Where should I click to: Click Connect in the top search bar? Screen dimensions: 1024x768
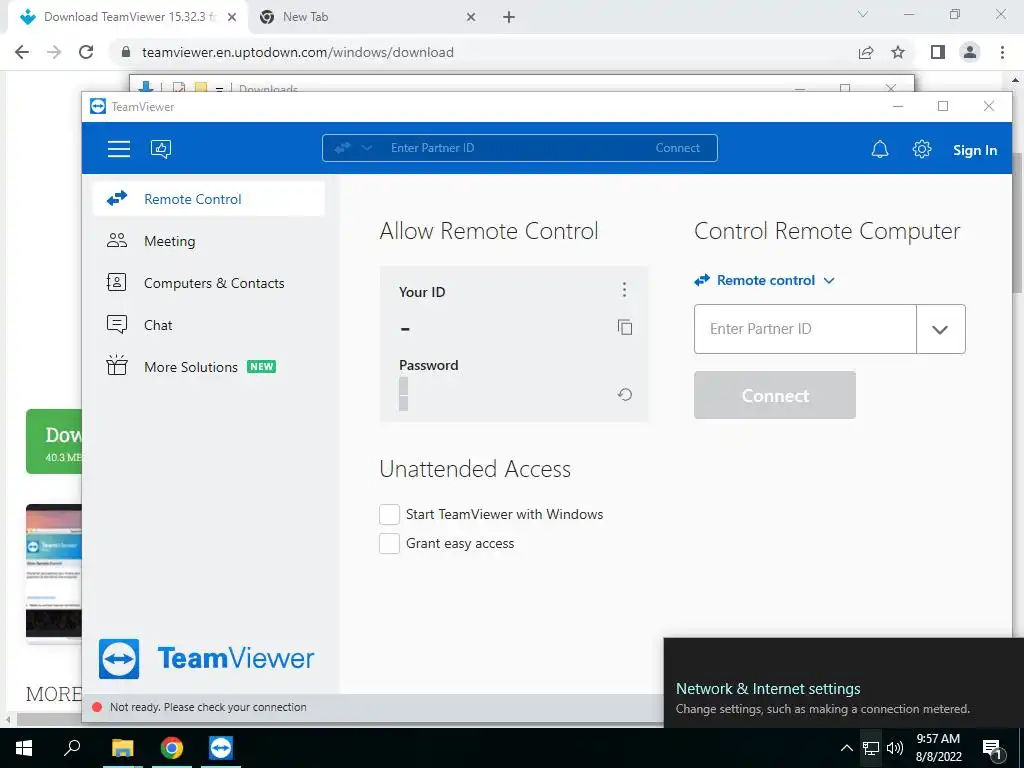(x=678, y=148)
